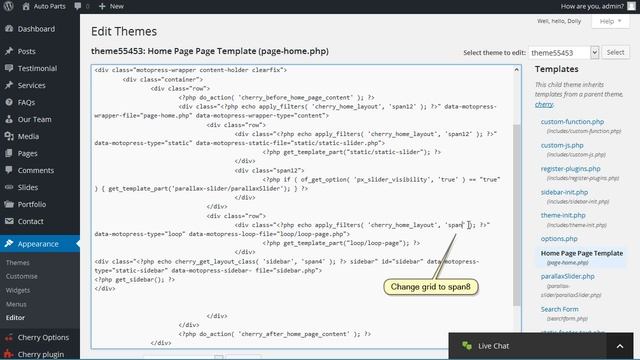Open custom-function.php template
Viewport: 640px width, 360px height.
572,122
